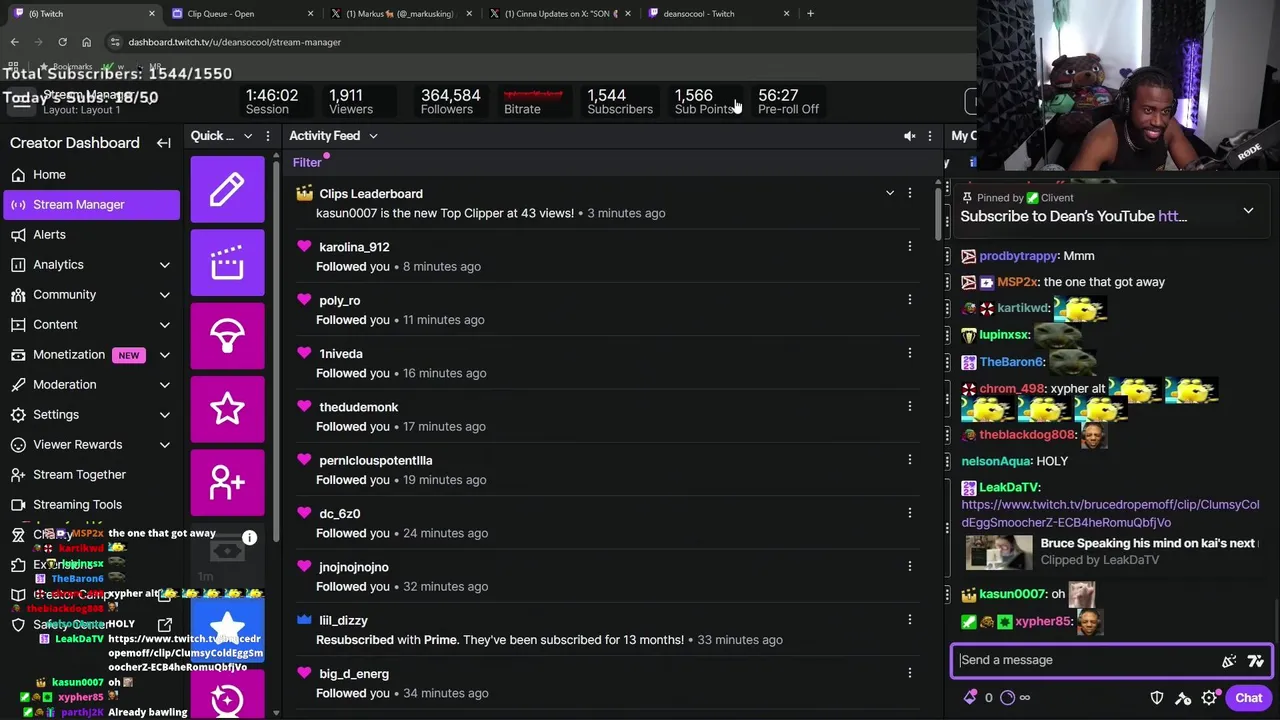Open options for dc_6z0 follow event
The image size is (1280, 720).
point(909,513)
